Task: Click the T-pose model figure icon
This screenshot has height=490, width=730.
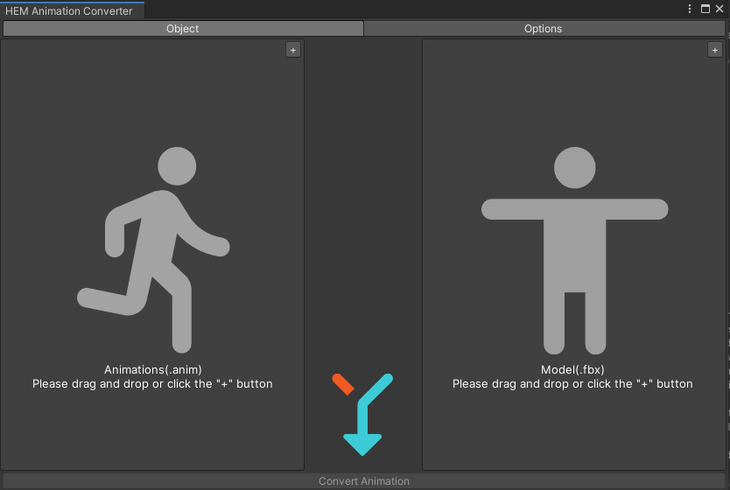Action: pos(574,250)
